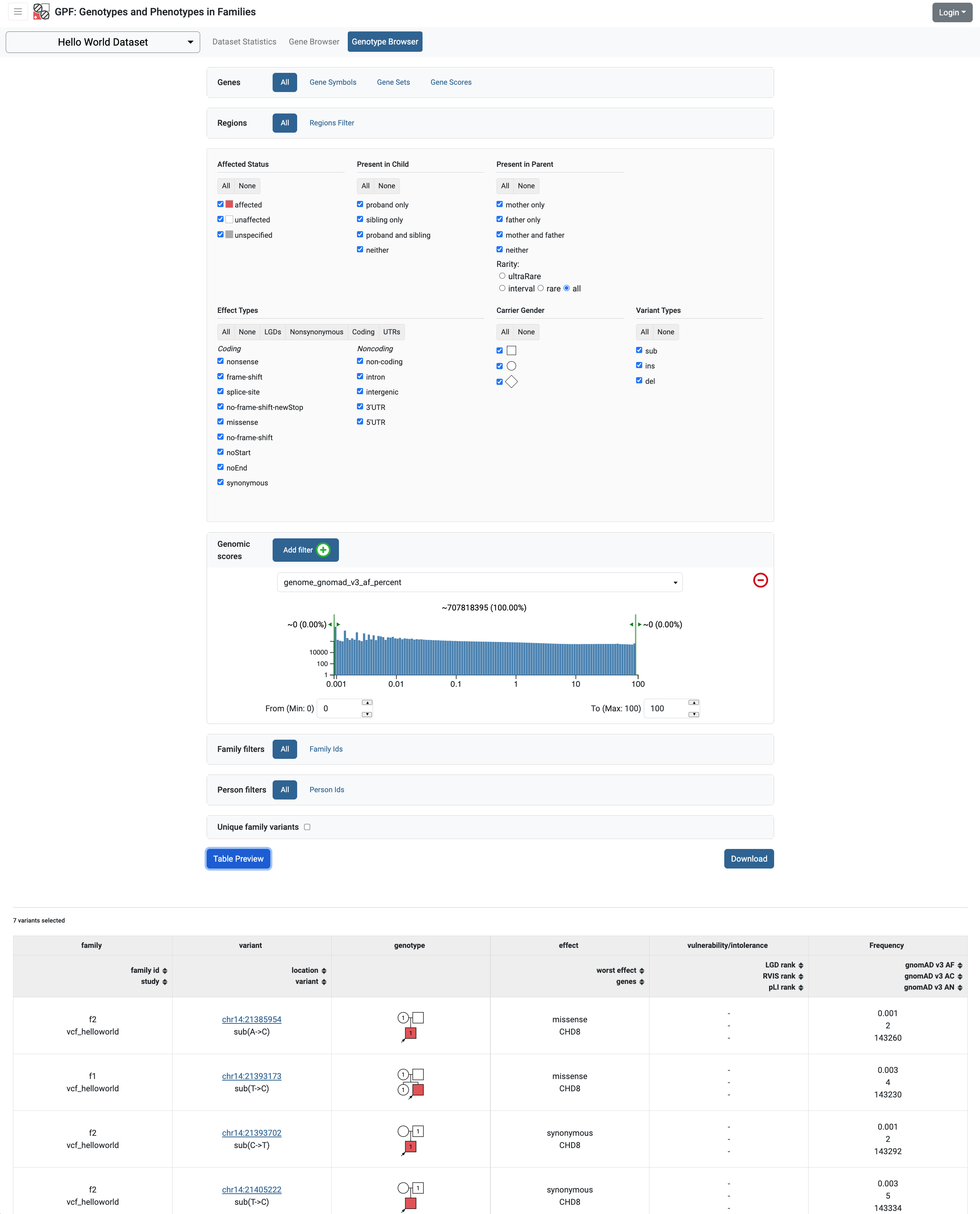The width and height of the screenshot is (980, 1214).
Task: Open the hamburger sidebar menu
Action: (18, 11)
